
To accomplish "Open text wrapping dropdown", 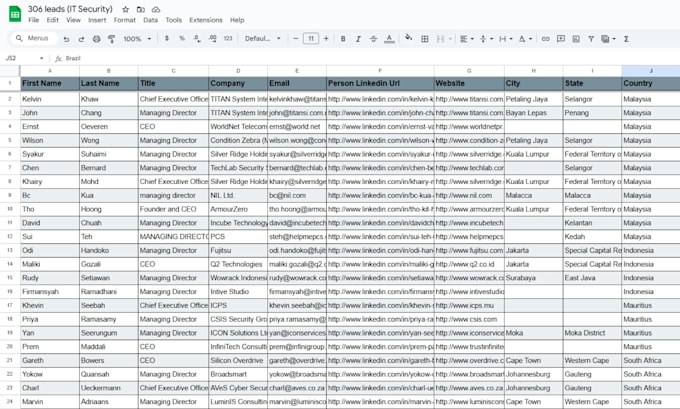I will pyautogui.click(x=506, y=39).
